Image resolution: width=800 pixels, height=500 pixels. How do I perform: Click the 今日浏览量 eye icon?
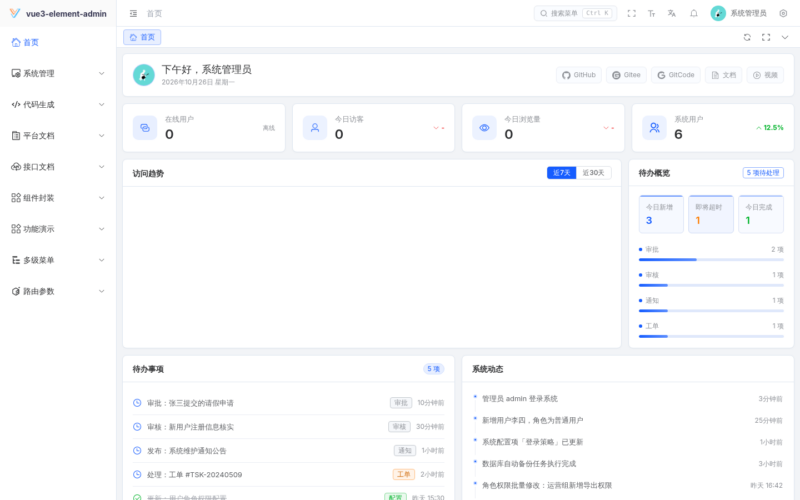tap(484, 128)
